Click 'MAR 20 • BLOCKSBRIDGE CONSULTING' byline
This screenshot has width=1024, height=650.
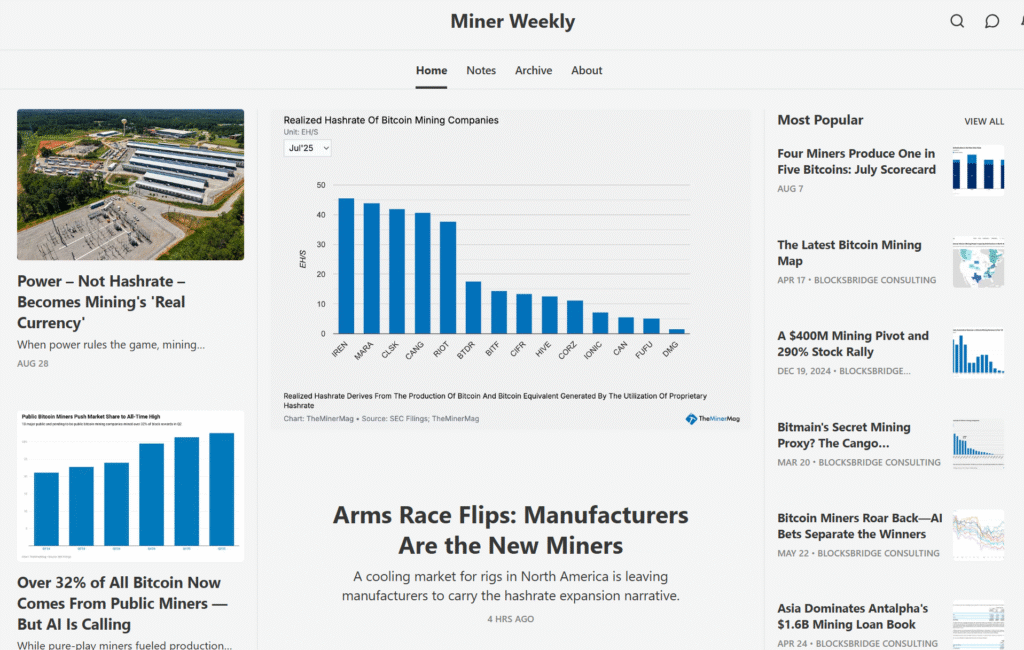pos(859,463)
